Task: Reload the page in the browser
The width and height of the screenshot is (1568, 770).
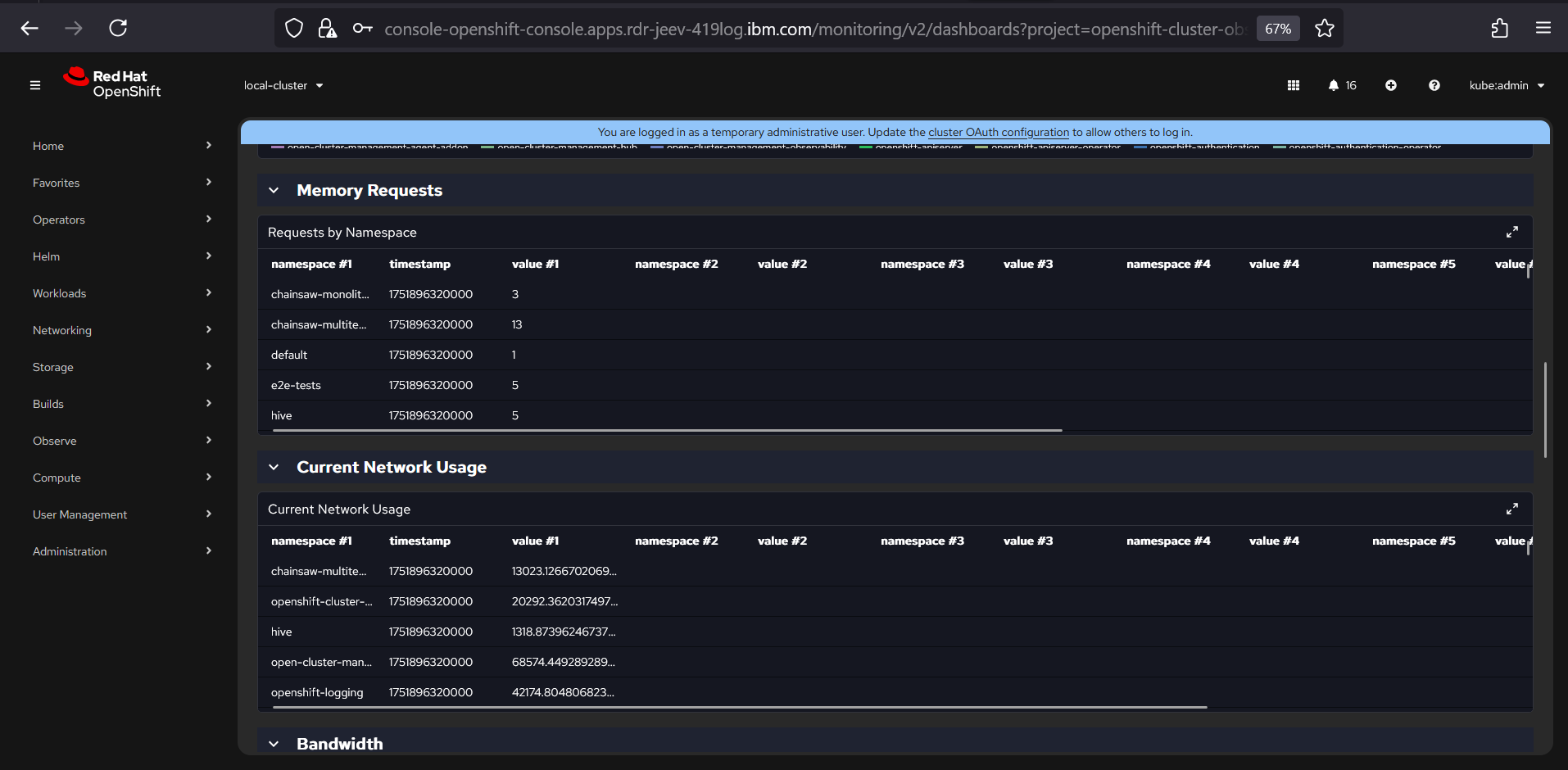Action: pyautogui.click(x=118, y=29)
